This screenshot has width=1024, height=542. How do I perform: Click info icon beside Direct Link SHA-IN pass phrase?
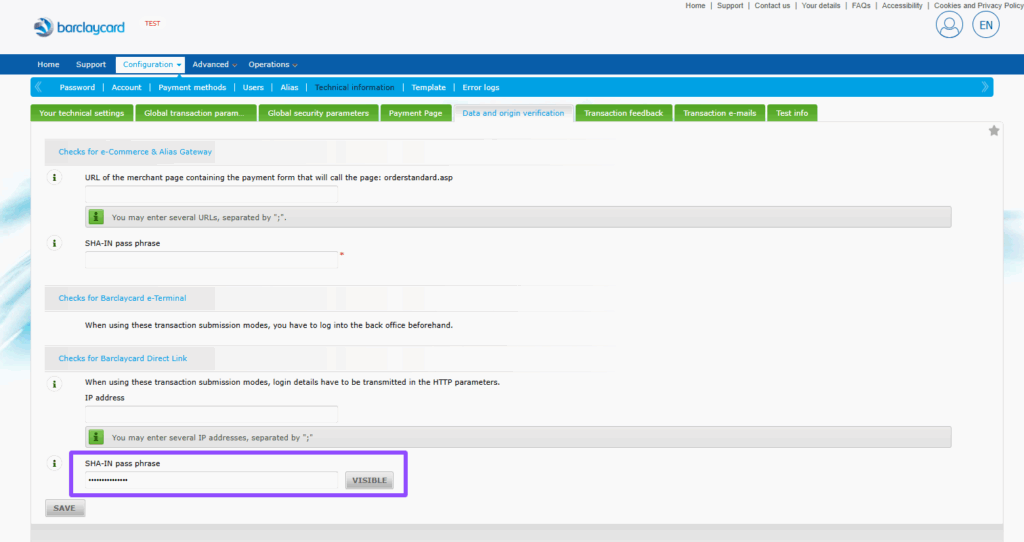pos(54,464)
